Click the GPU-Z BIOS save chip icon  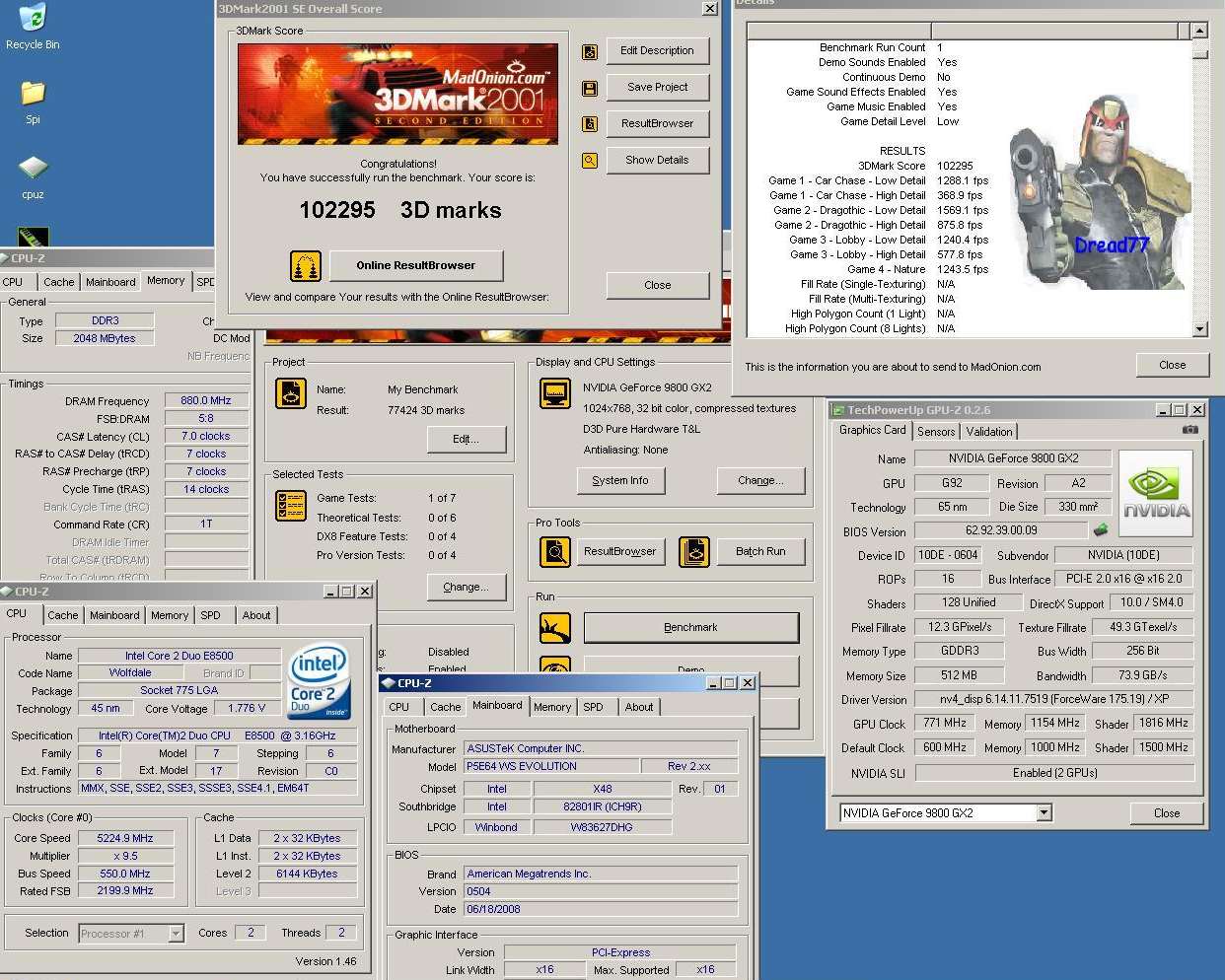1101,530
